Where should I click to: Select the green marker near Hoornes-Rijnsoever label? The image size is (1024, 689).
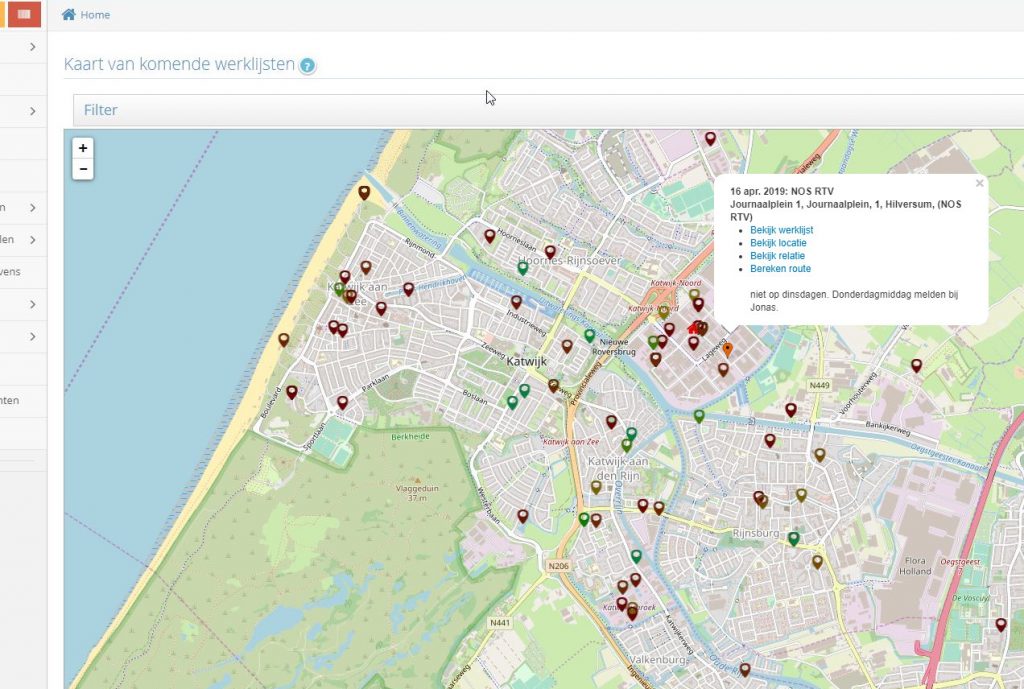(x=522, y=267)
